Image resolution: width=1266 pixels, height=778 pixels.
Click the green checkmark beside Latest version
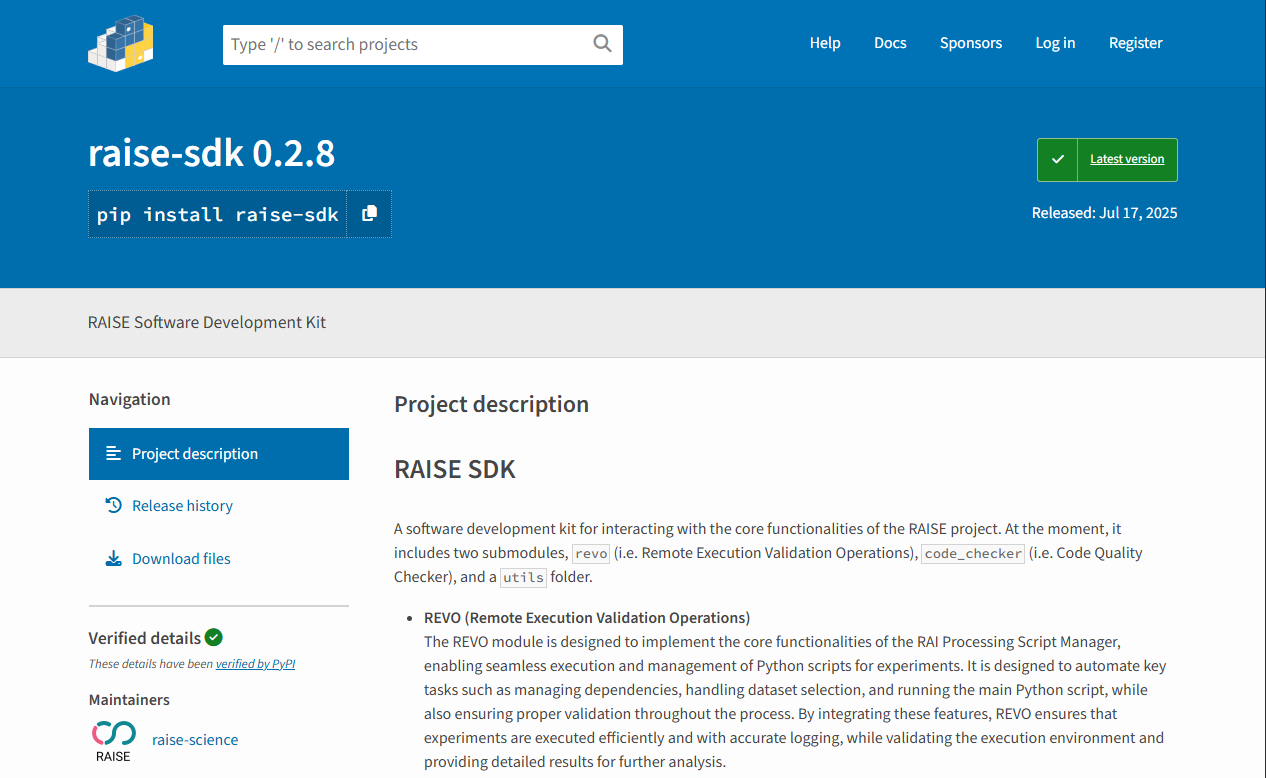click(1058, 160)
